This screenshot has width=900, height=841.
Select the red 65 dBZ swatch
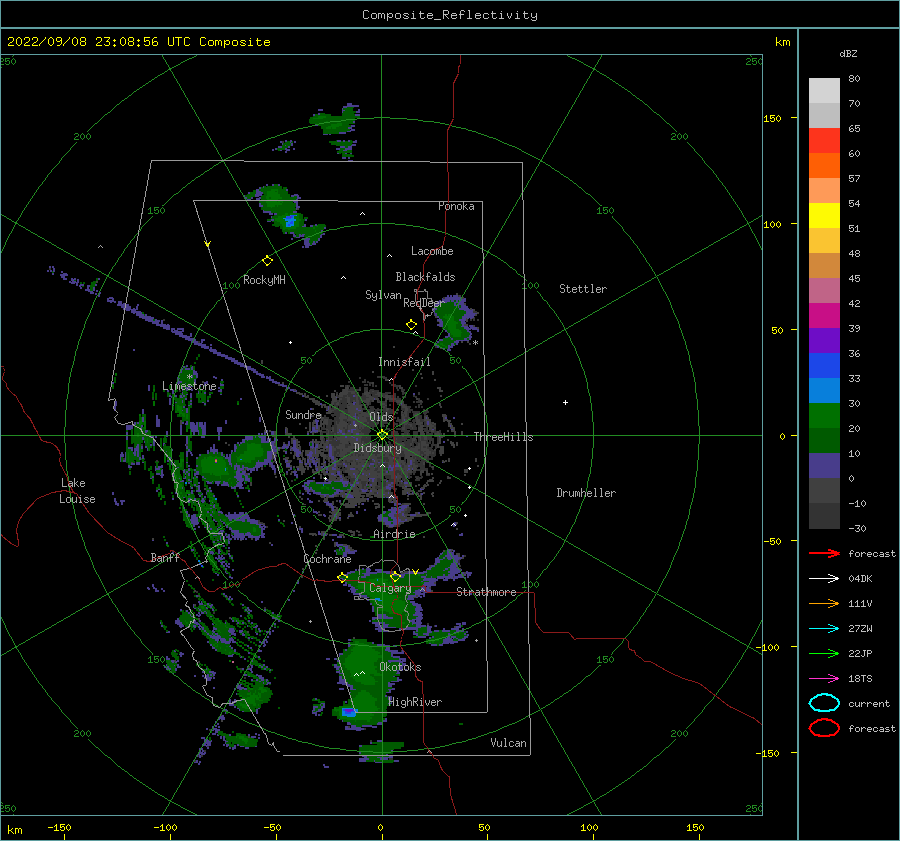[824, 141]
